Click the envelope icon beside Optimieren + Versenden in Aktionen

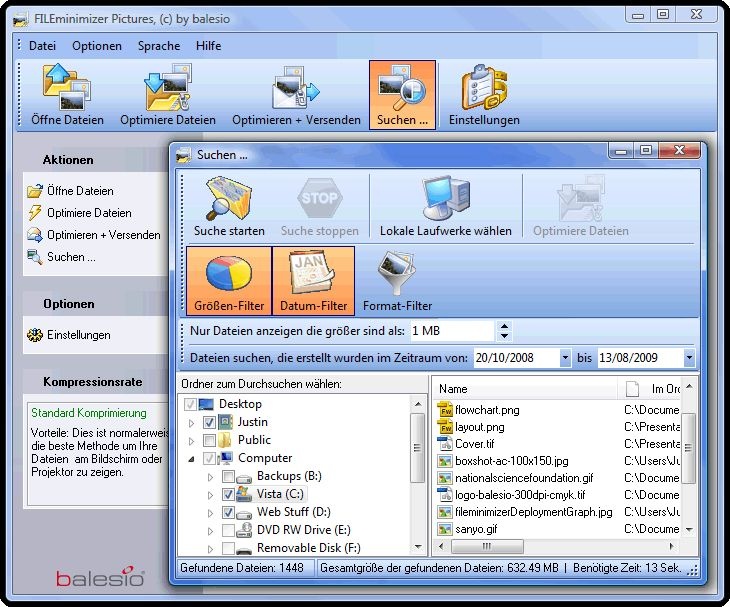click(35, 235)
